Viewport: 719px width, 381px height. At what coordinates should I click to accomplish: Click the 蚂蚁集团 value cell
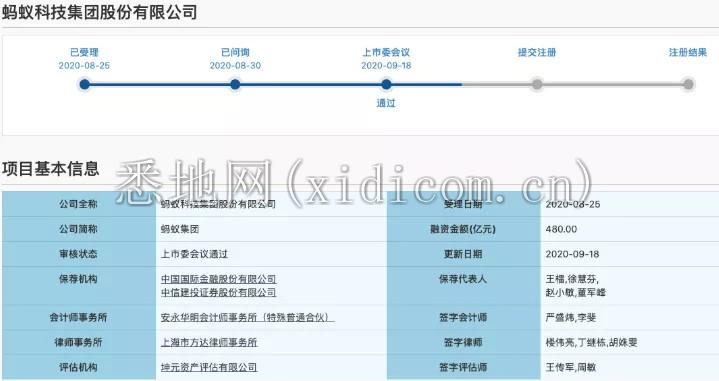click(180, 229)
